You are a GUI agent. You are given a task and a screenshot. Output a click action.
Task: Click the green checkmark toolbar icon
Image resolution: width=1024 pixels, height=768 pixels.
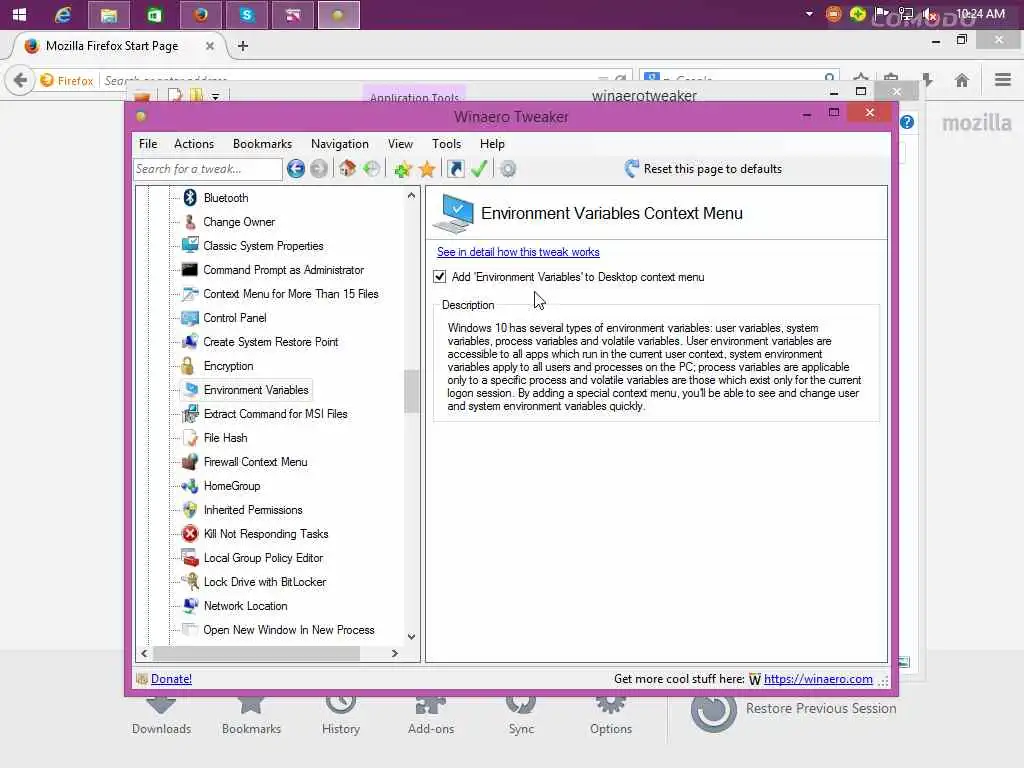point(479,169)
